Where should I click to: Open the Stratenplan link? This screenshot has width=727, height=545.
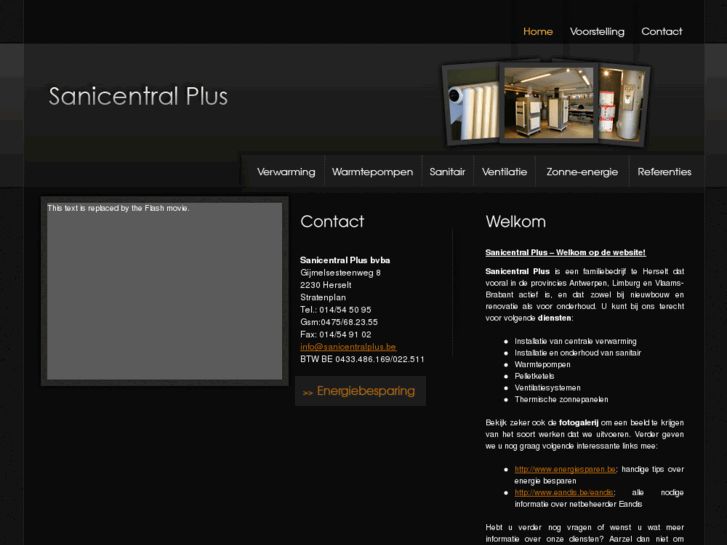(323, 297)
